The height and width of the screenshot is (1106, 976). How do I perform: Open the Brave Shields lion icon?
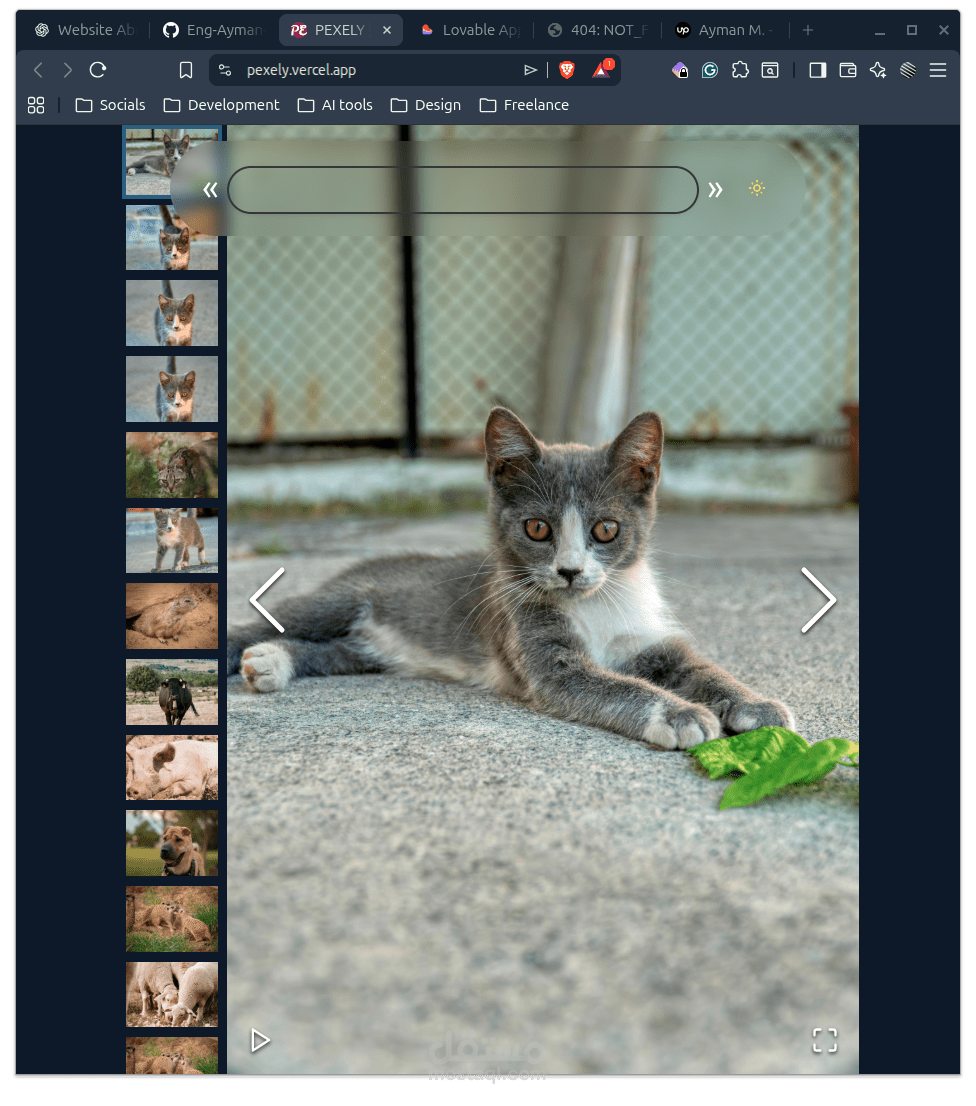(566, 70)
